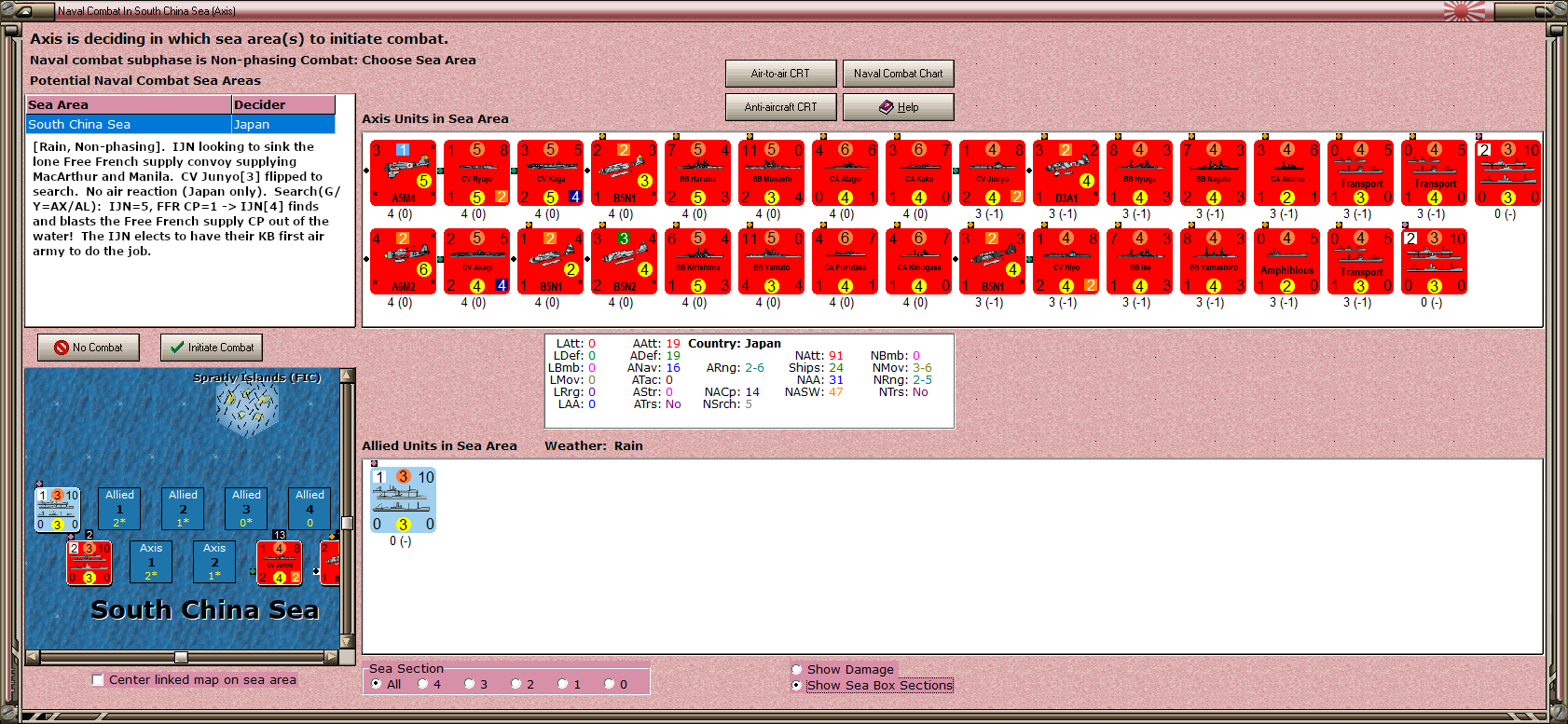Select the BB Hyuga battleship counter
This screenshot has height=724, width=1568.
(1140, 172)
